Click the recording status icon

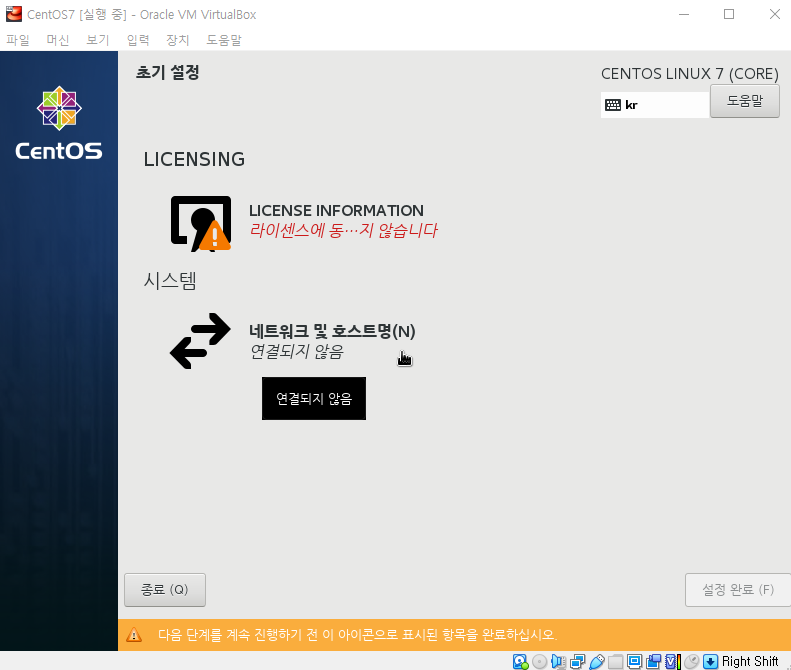654,661
